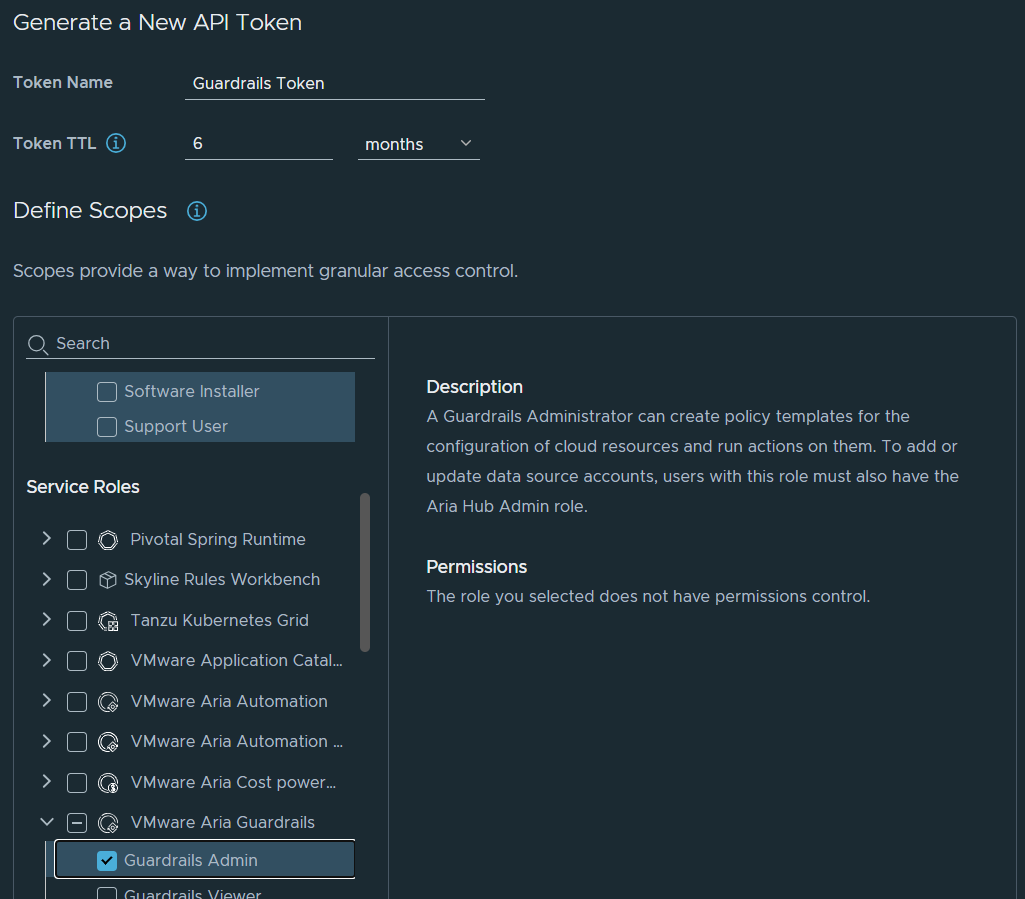
Task: Click the VMware Aria Automation icon
Action: pyautogui.click(x=108, y=702)
